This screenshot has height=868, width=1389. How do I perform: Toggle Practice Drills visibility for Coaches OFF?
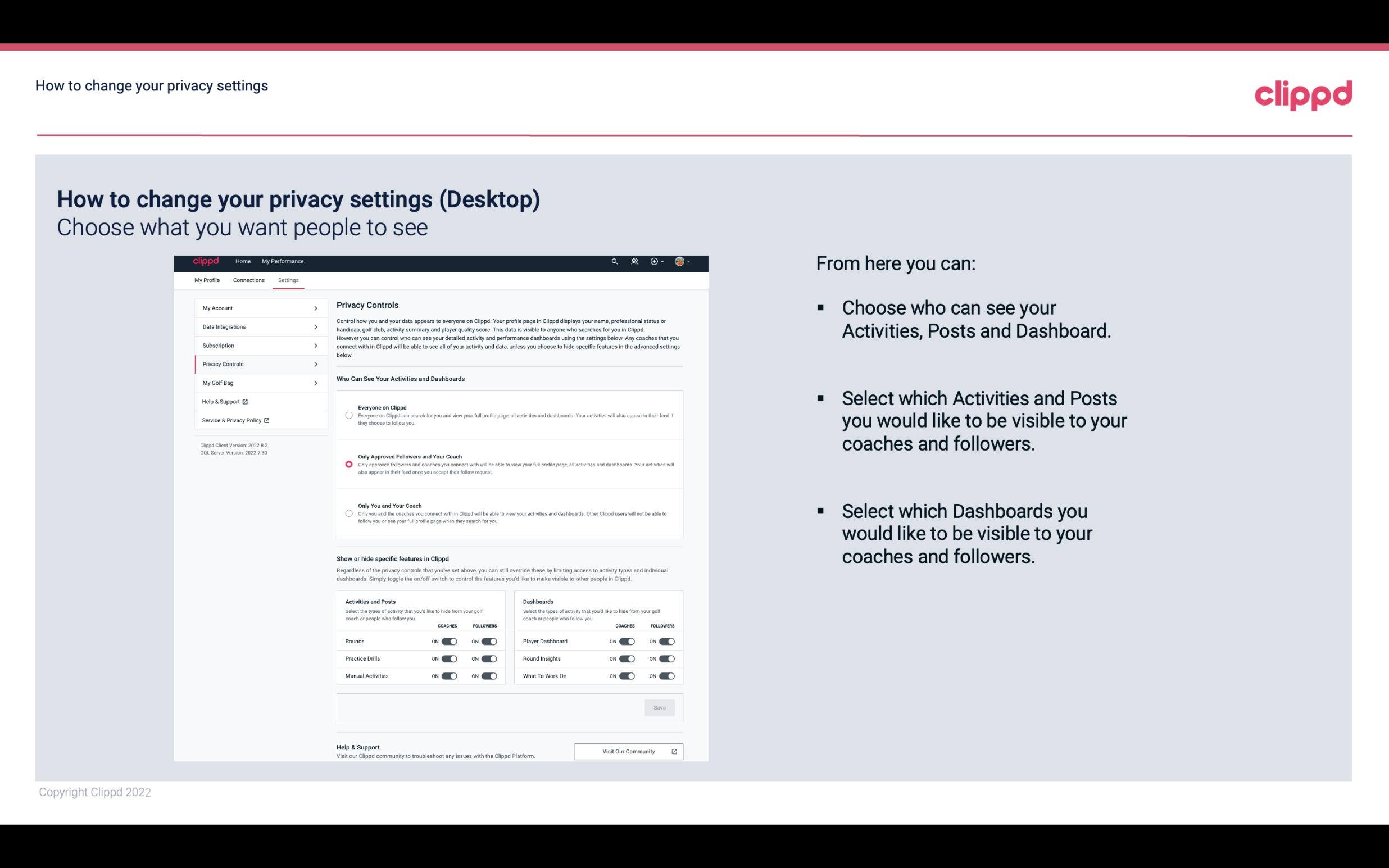449,659
